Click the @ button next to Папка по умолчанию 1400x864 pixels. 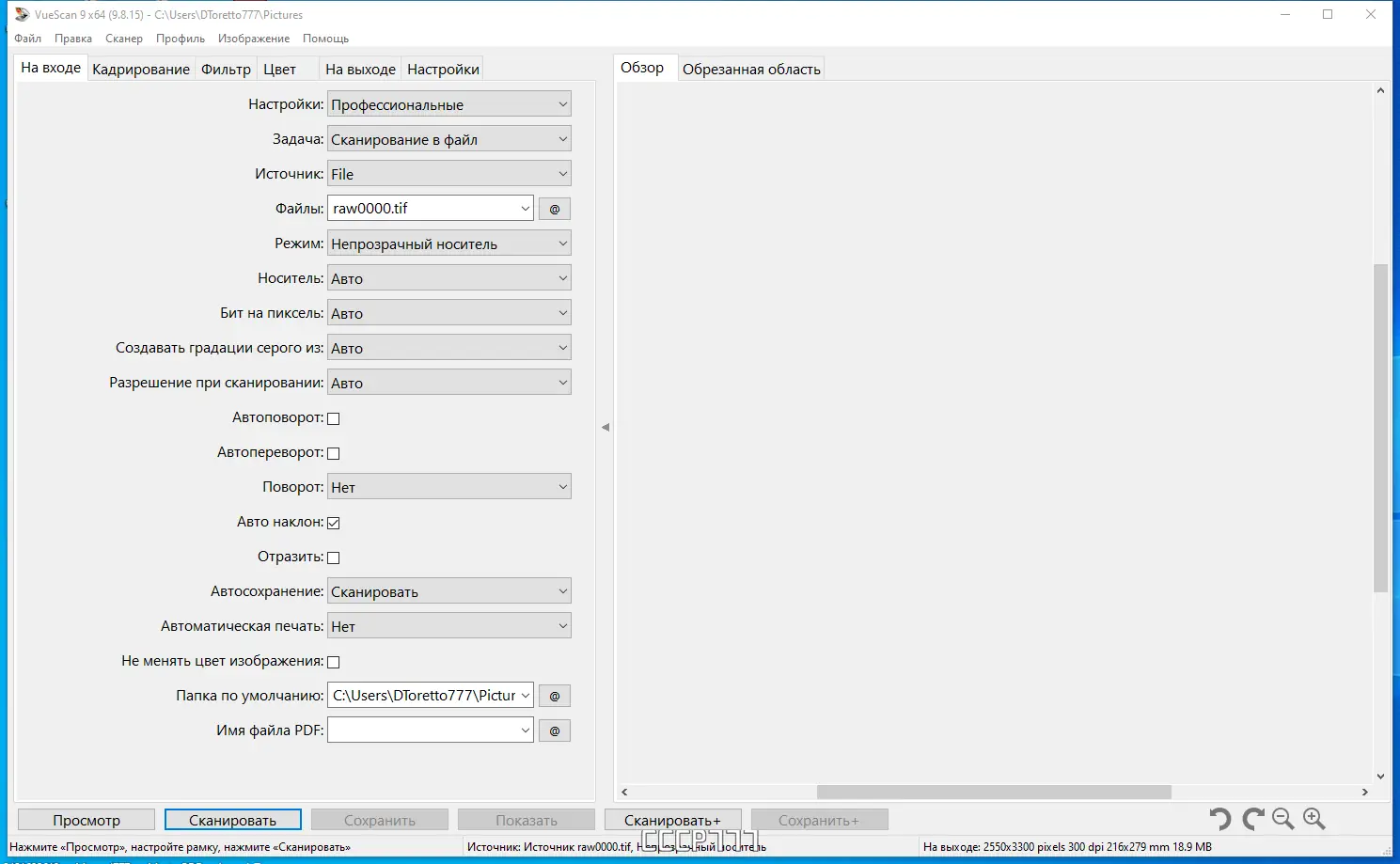555,696
